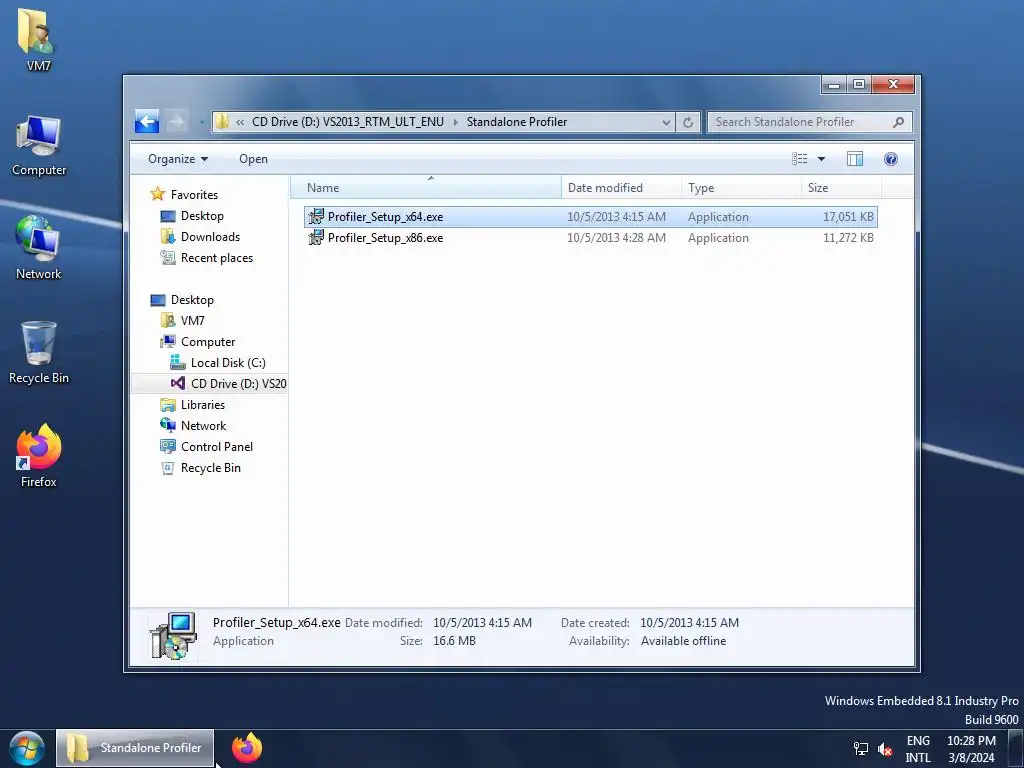This screenshot has height=768, width=1024.
Task: Sort by the Name column header
Action: point(425,187)
